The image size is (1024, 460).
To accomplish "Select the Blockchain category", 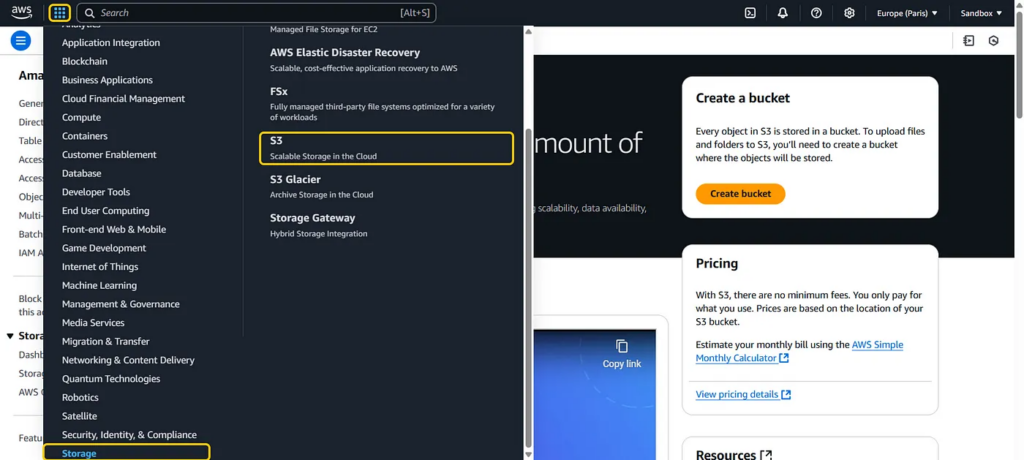I will point(85,61).
